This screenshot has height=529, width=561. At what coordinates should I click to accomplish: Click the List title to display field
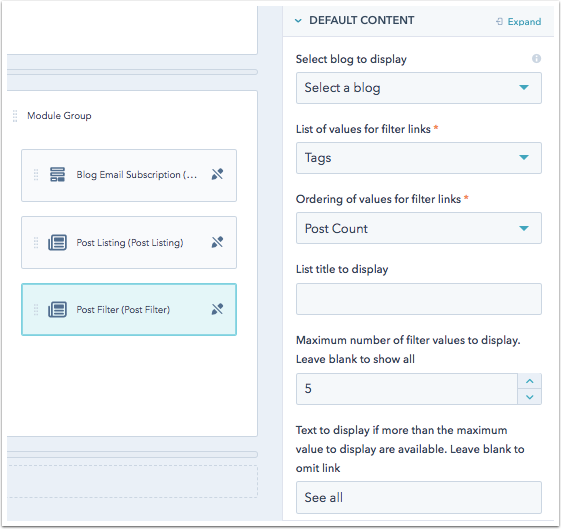(419, 299)
